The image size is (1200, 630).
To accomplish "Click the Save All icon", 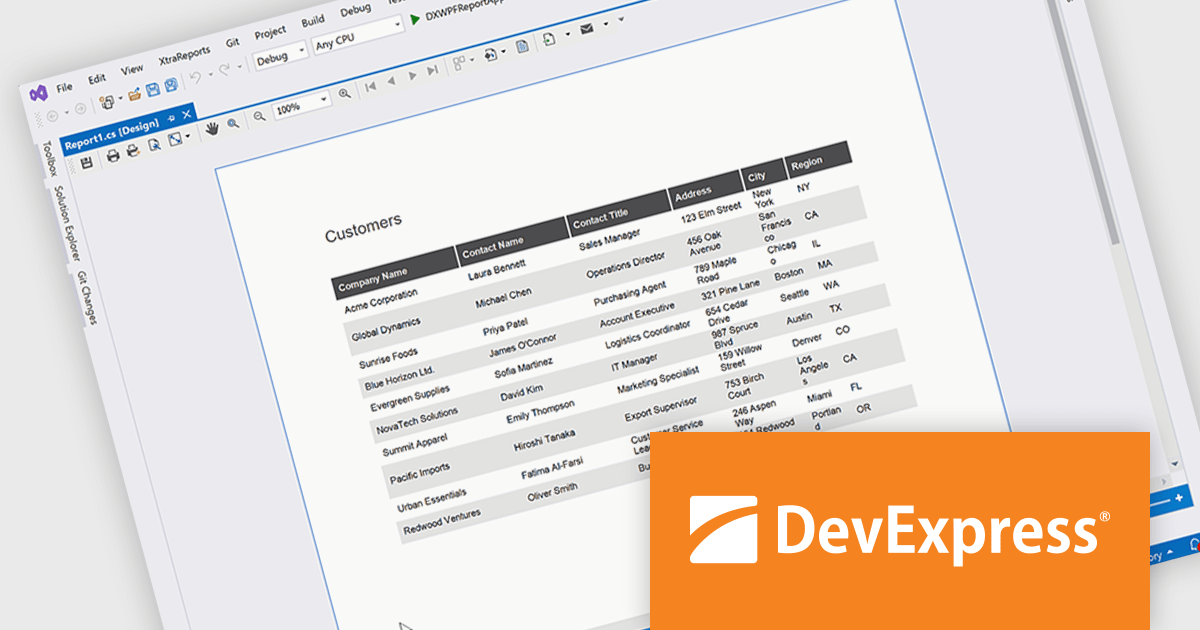I will coord(171,85).
